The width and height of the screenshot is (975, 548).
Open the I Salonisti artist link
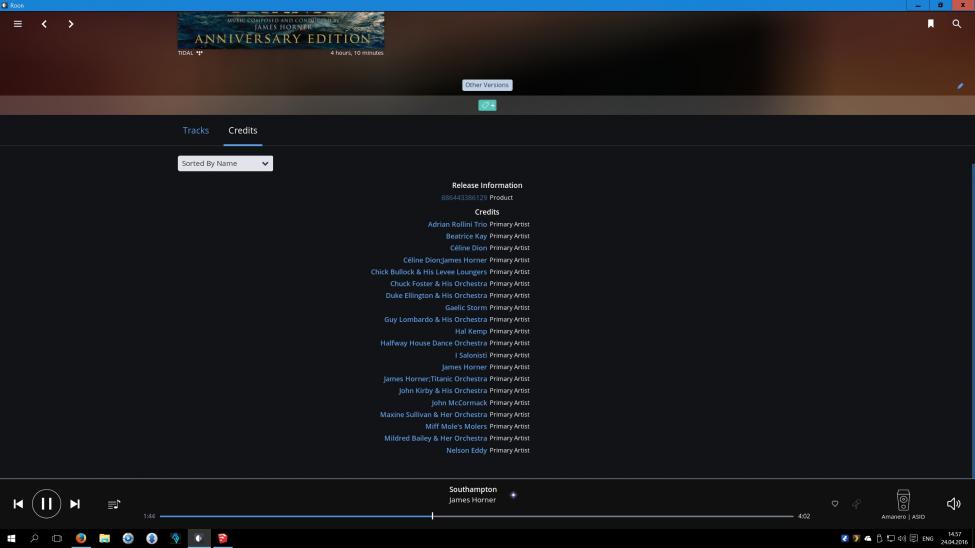click(471, 355)
